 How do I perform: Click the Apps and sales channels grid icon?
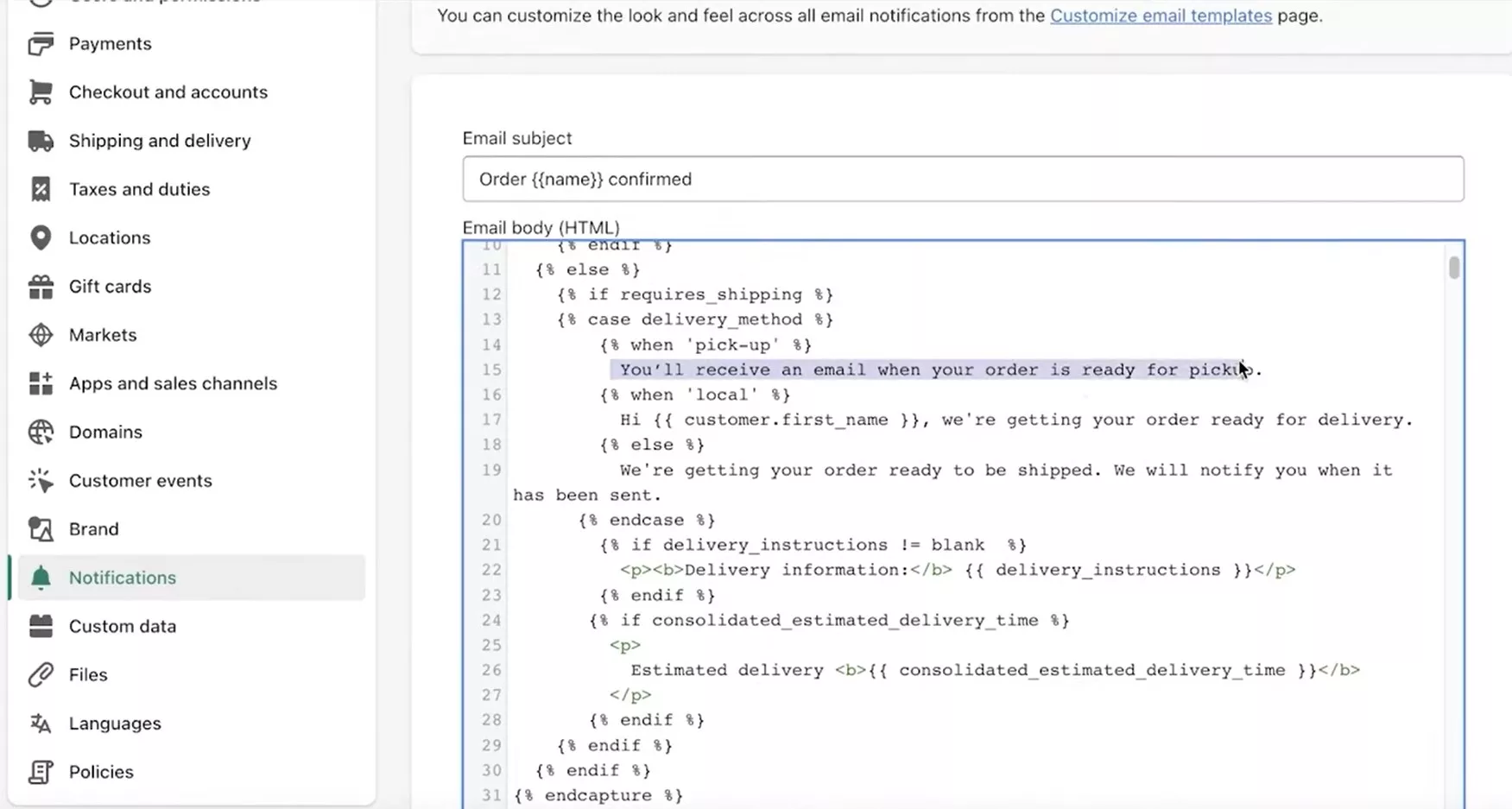click(x=41, y=383)
